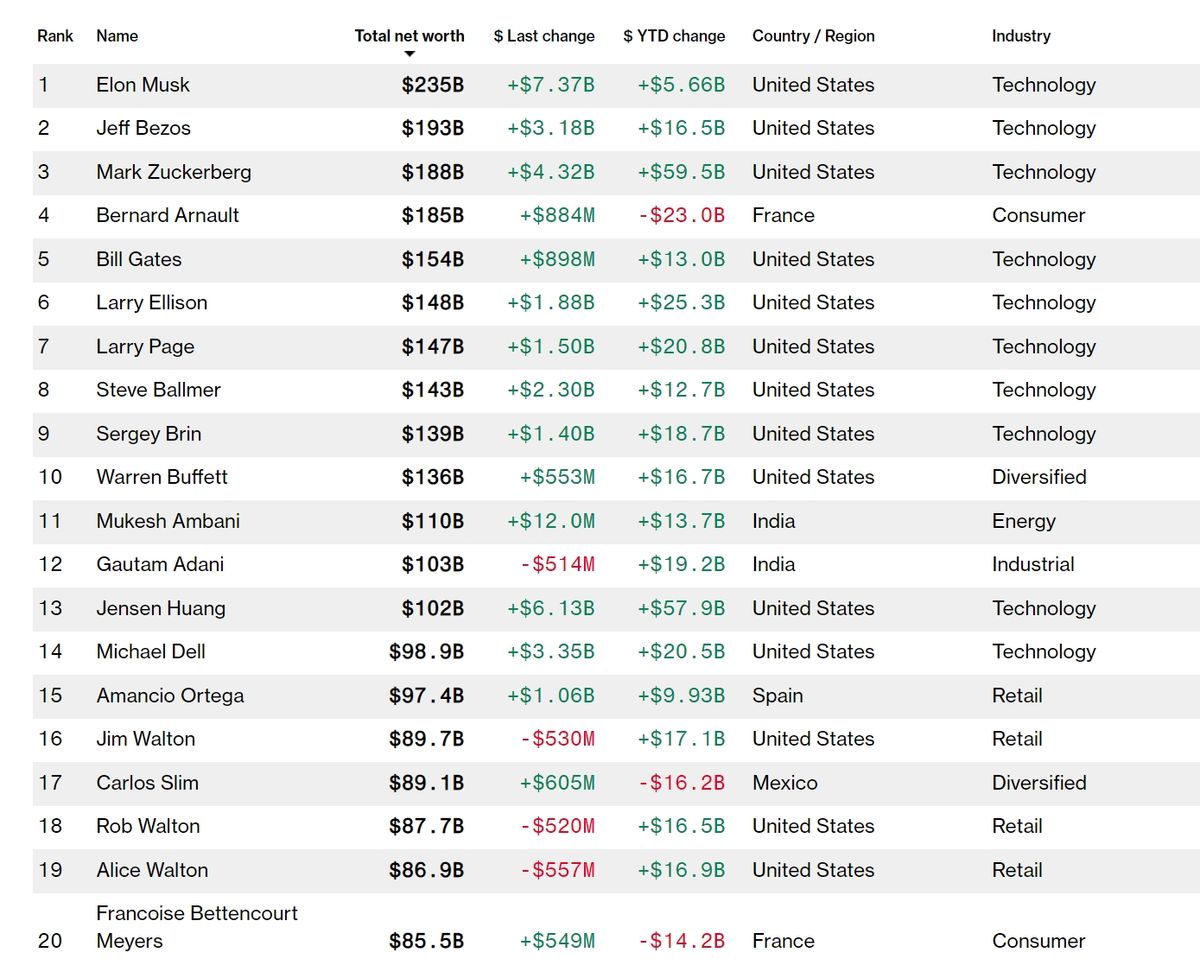The width and height of the screenshot is (1200, 959).
Task: Sort by $ Last change header
Action: [543, 36]
